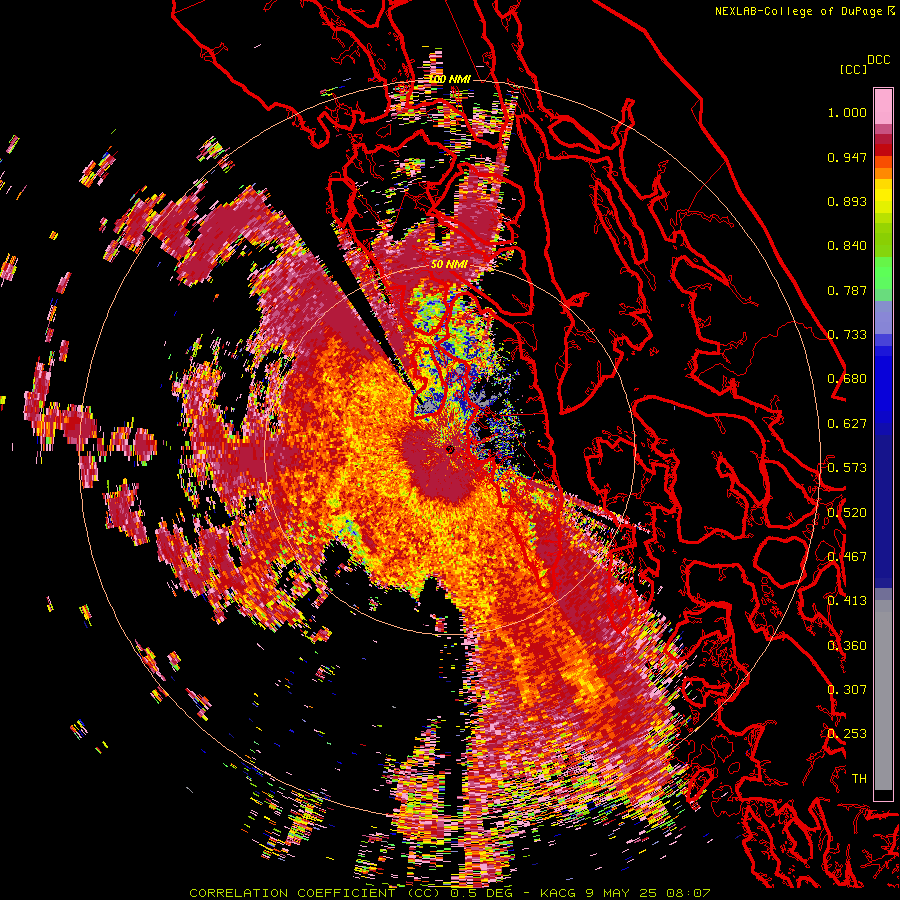This screenshot has width=900, height=900.
Task: Click the DCC product label above the scale
Action: 879,60
